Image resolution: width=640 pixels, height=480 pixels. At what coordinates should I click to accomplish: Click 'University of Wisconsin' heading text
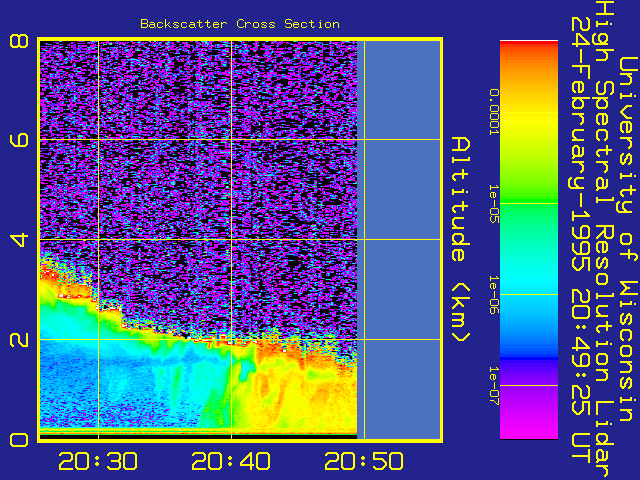[628, 240]
